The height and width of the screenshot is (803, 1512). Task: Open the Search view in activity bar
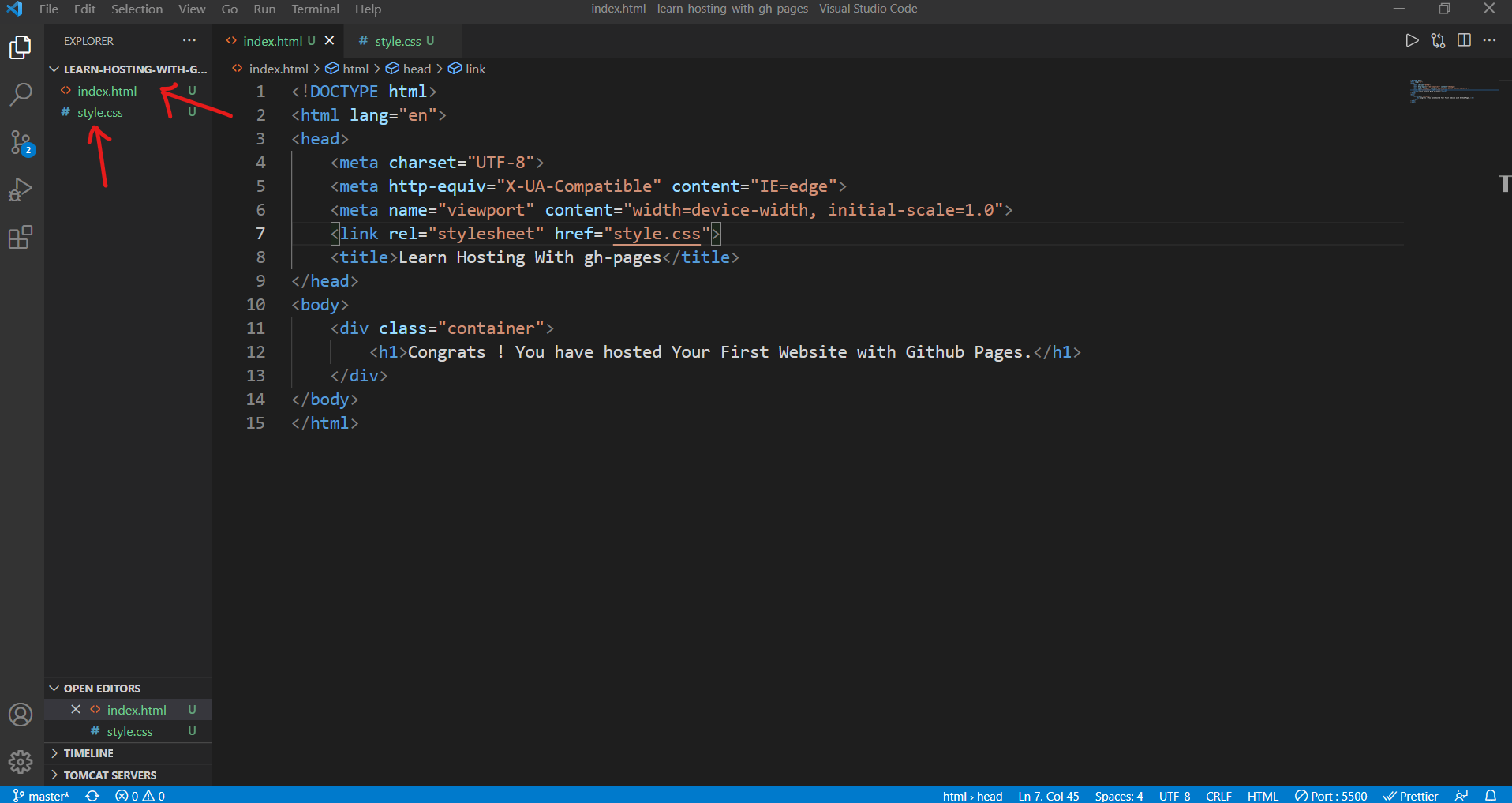[21, 95]
